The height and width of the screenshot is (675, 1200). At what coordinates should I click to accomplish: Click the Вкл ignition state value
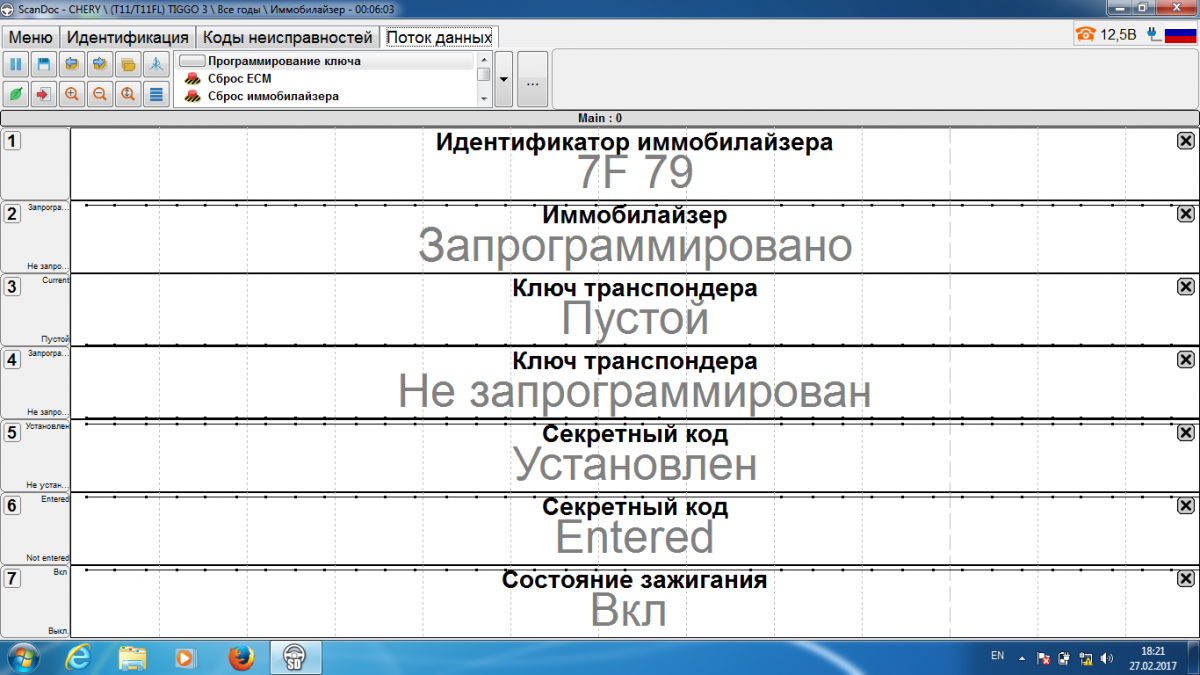coord(628,610)
